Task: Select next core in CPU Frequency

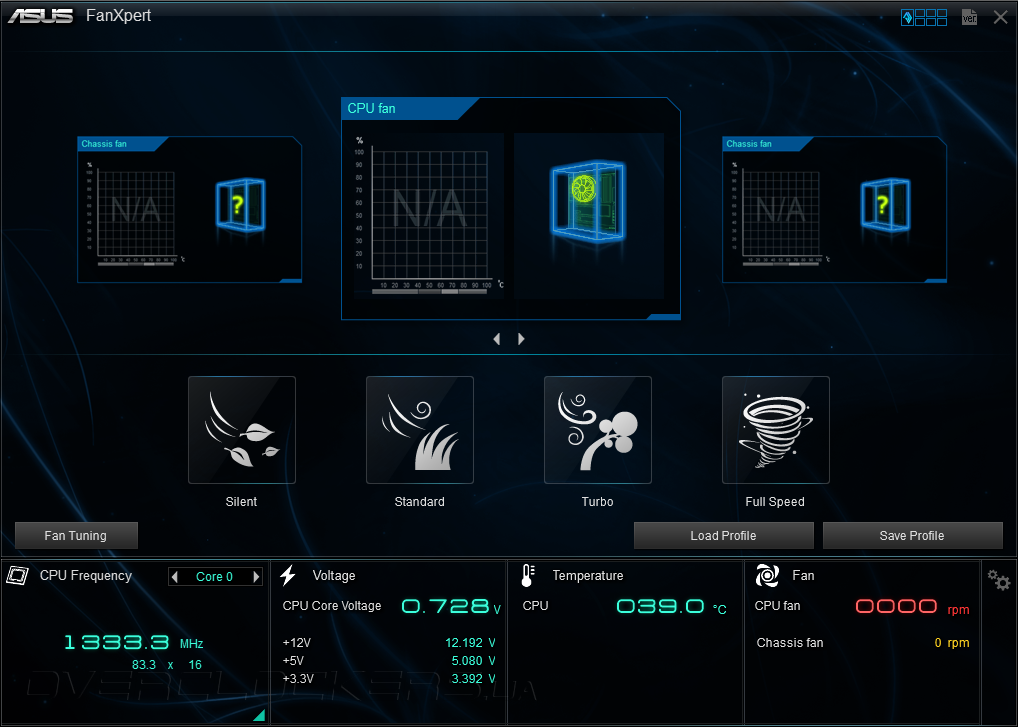Action: pyautogui.click(x=256, y=576)
